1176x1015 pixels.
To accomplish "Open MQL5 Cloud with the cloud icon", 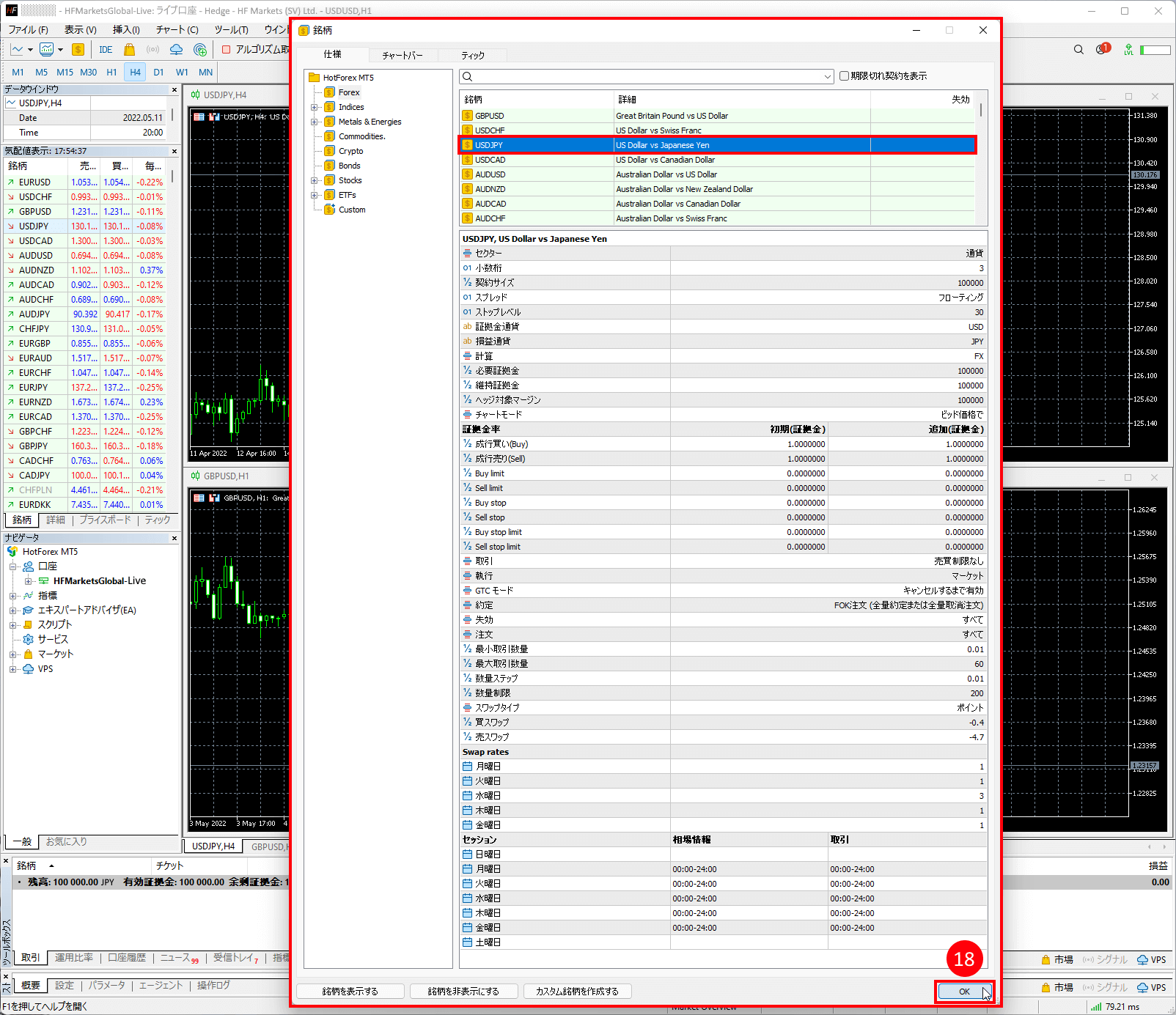I will (176, 49).
